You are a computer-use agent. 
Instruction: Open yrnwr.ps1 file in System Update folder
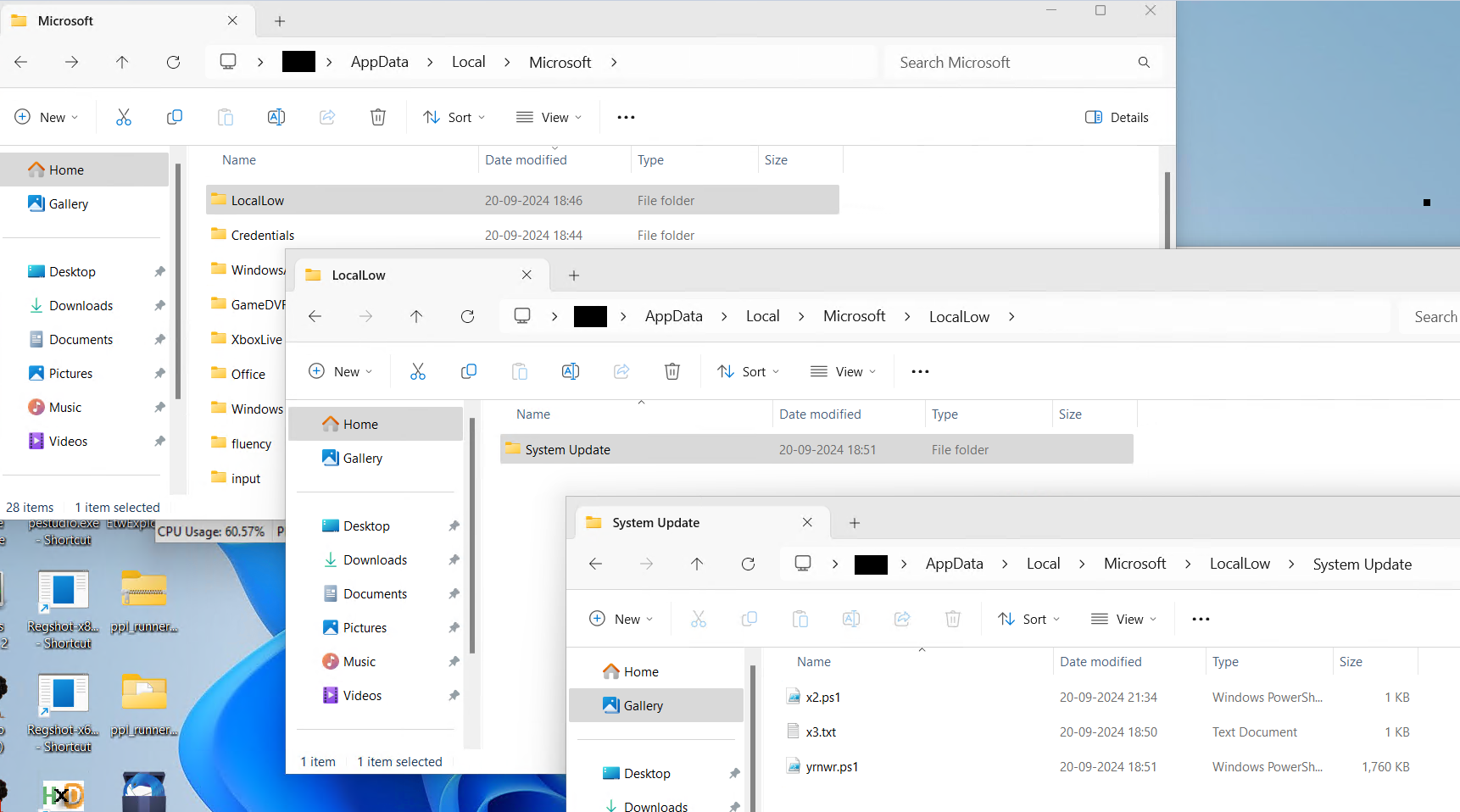[x=832, y=767]
